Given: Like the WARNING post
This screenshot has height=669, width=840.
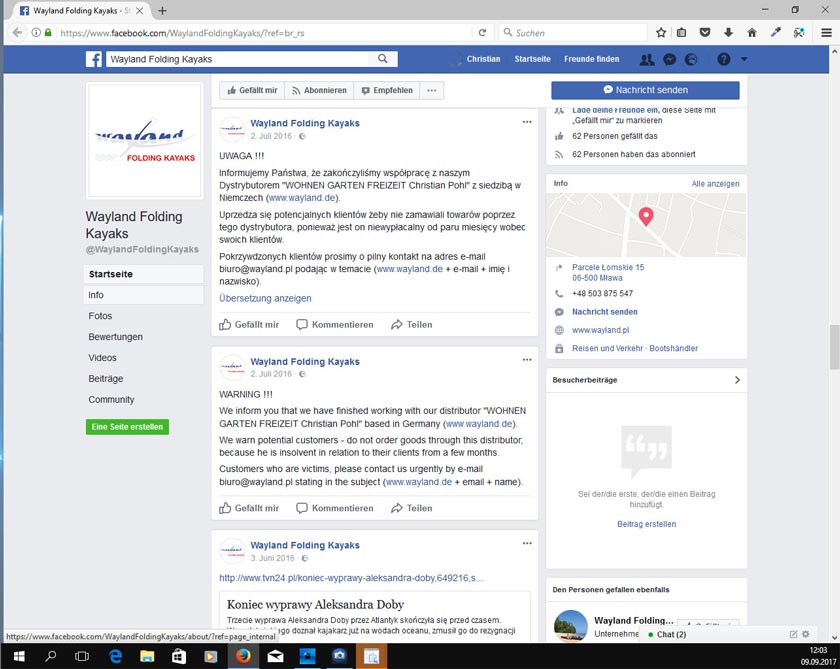Looking at the screenshot, I should tap(249, 508).
